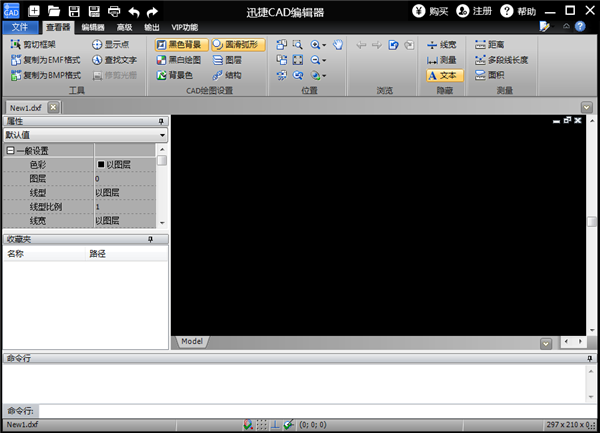Click 剪切框架 clip frame tool
Screen dimensions: 600x433
(33, 44)
